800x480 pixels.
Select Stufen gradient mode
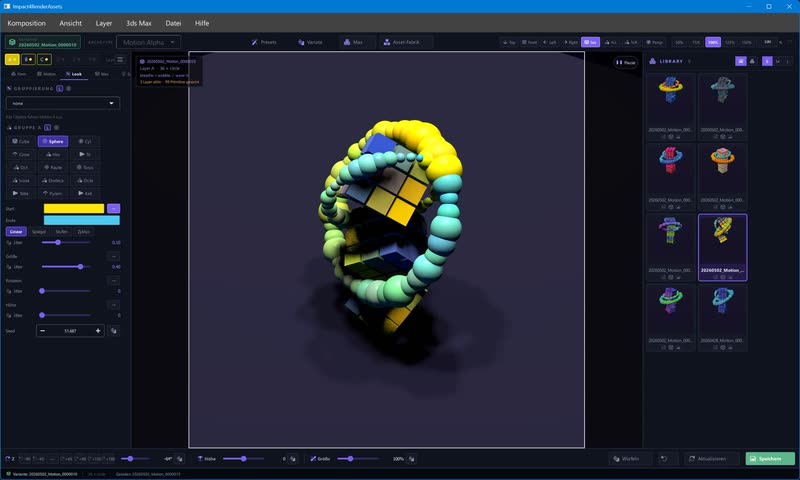point(62,232)
